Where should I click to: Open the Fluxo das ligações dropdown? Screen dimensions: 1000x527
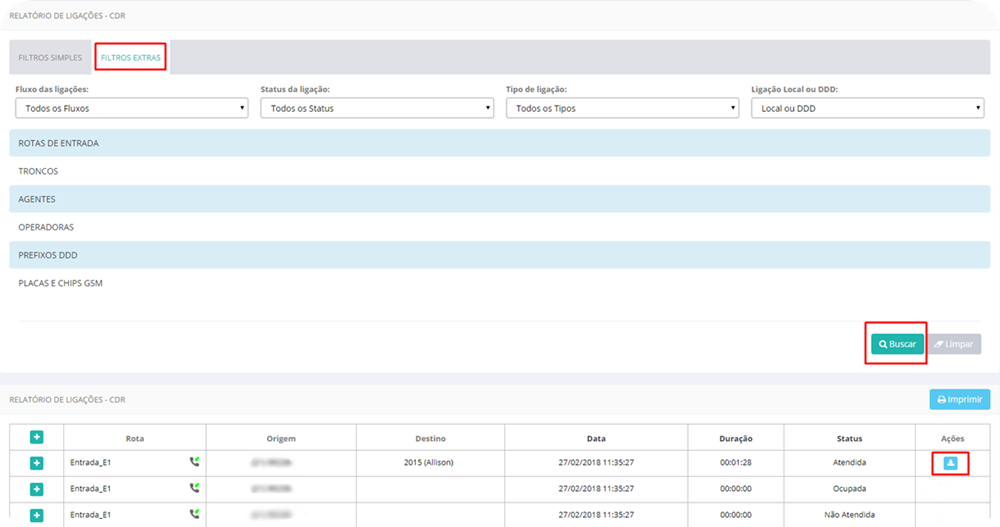(x=131, y=108)
